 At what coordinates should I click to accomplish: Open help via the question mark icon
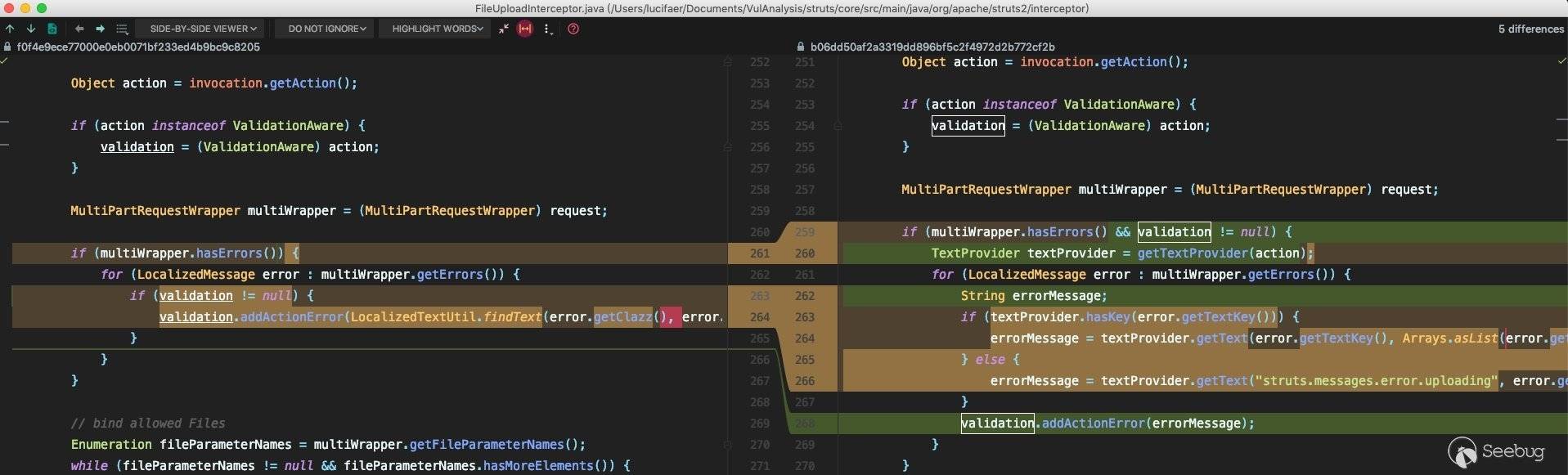573,29
